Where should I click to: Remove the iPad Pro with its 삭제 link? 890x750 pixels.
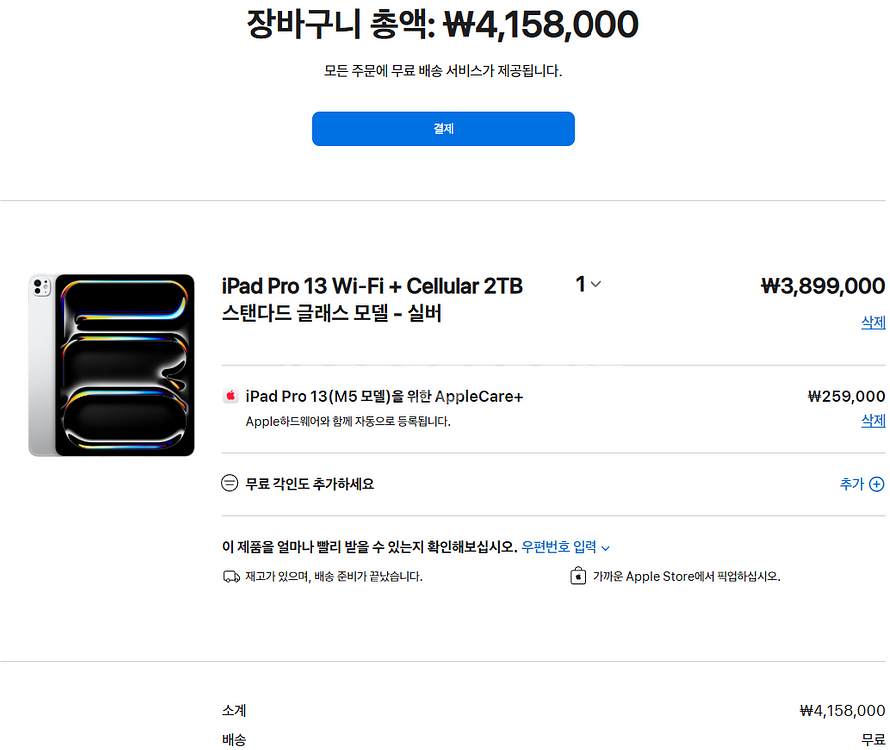[x=873, y=322]
